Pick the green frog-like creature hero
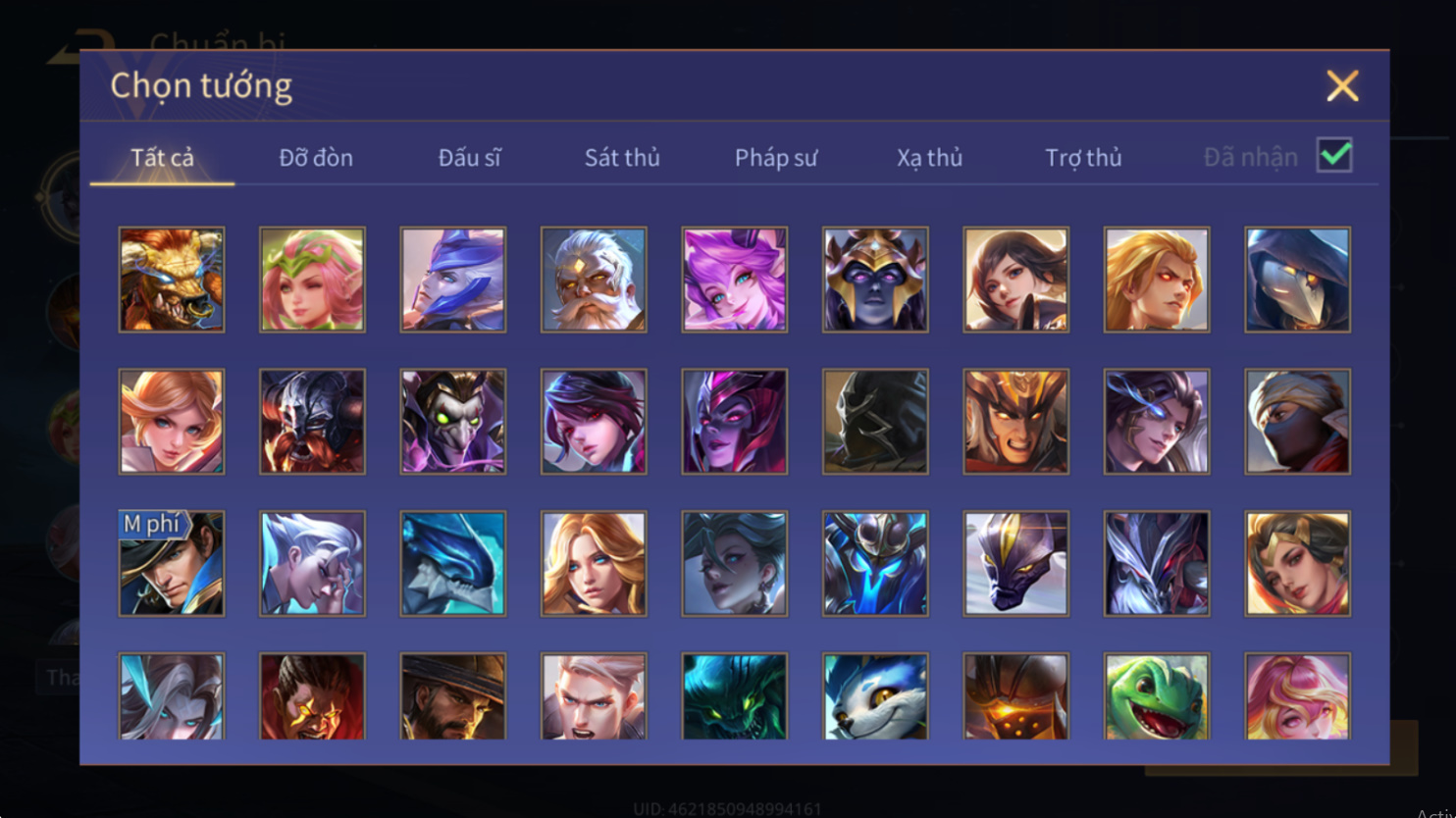Screen dimensions: 1456x818 pyautogui.click(x=1157, y=696)
